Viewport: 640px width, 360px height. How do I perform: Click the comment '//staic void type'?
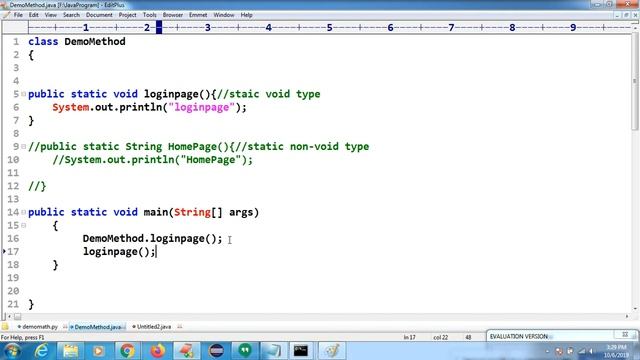tap(269, 94)
